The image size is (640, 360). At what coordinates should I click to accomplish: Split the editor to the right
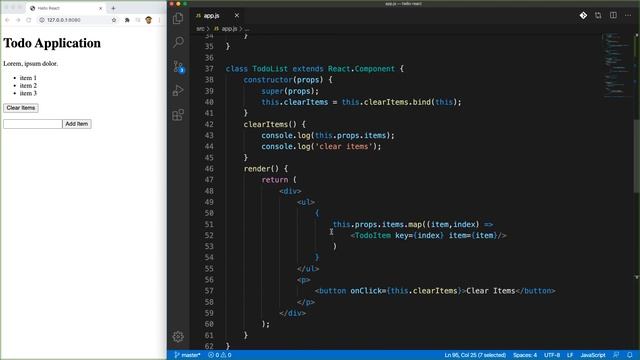pos(613,16)
